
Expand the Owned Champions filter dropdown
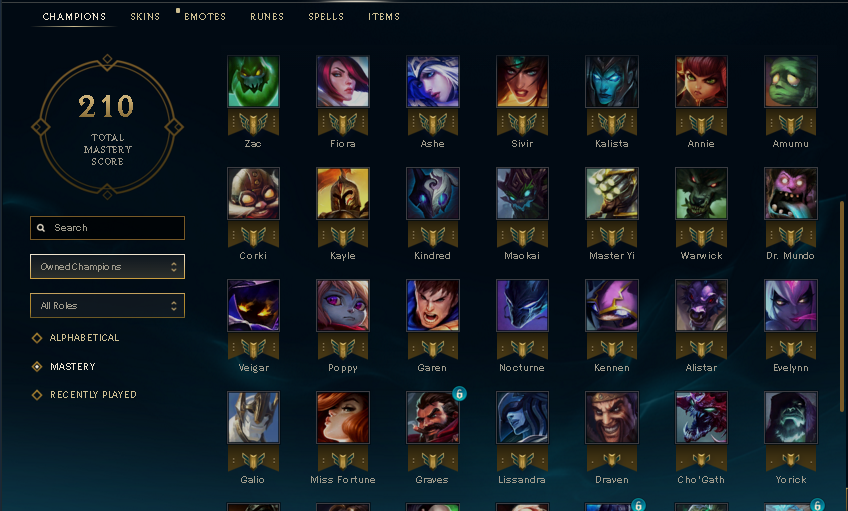[107, 267]
